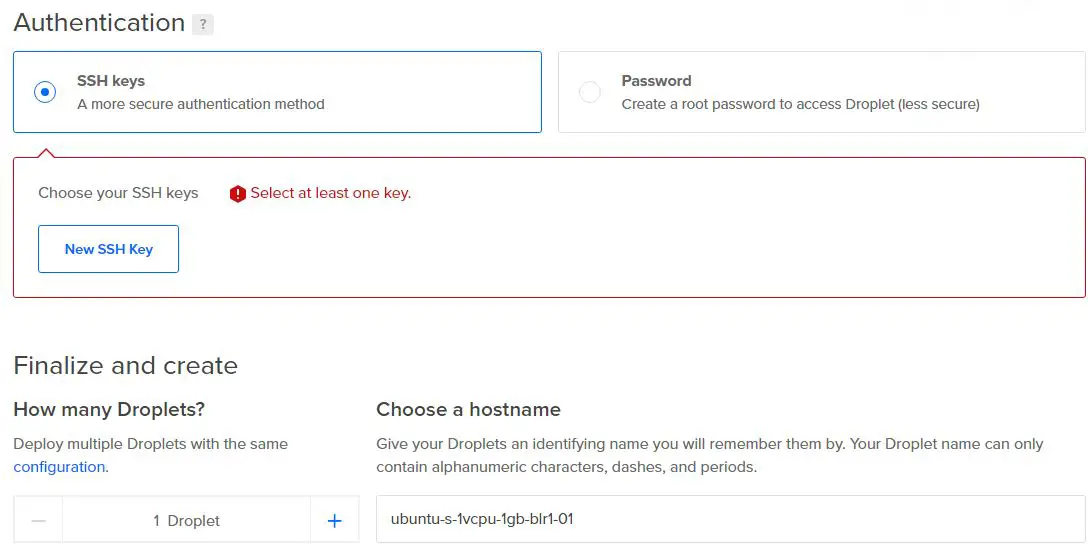Viewport: 1088px width, 546px height.
Task: Click the 'Choose your SSH keys' label
Action: [x=118, y=193]
